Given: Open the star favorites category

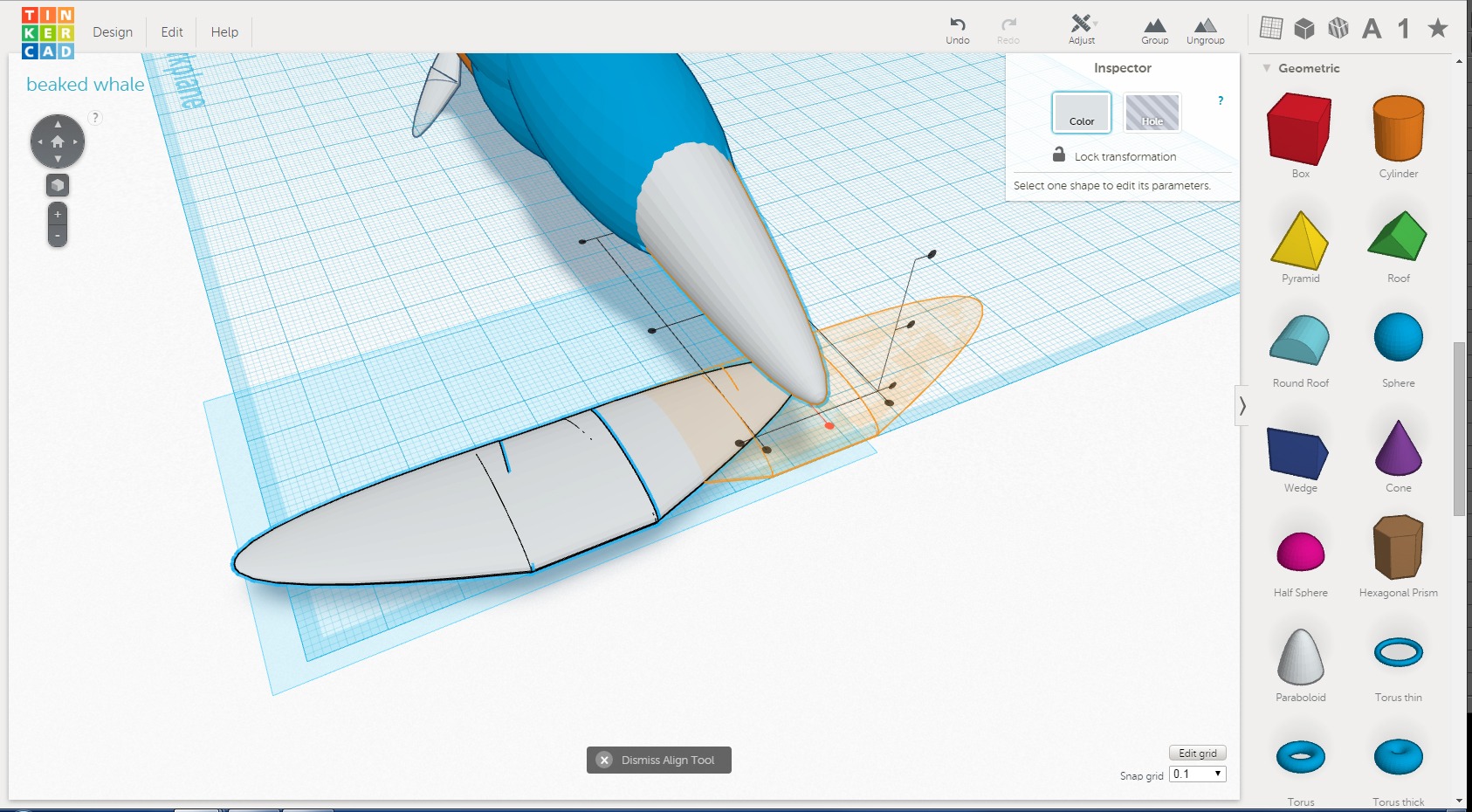Looking at the screenshot, I should (1438, 29).
